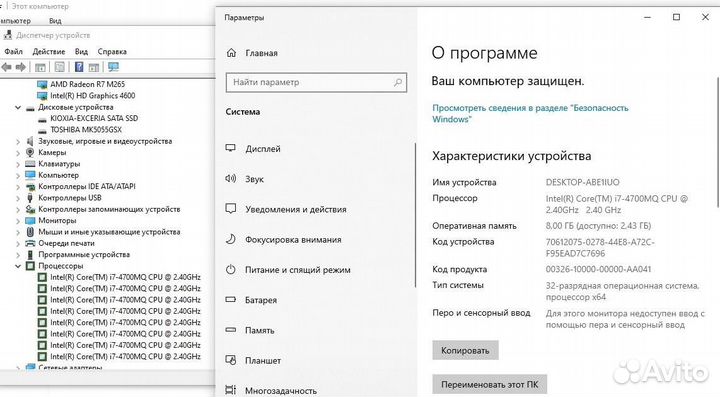Collapse the Процессоры node

18,266
